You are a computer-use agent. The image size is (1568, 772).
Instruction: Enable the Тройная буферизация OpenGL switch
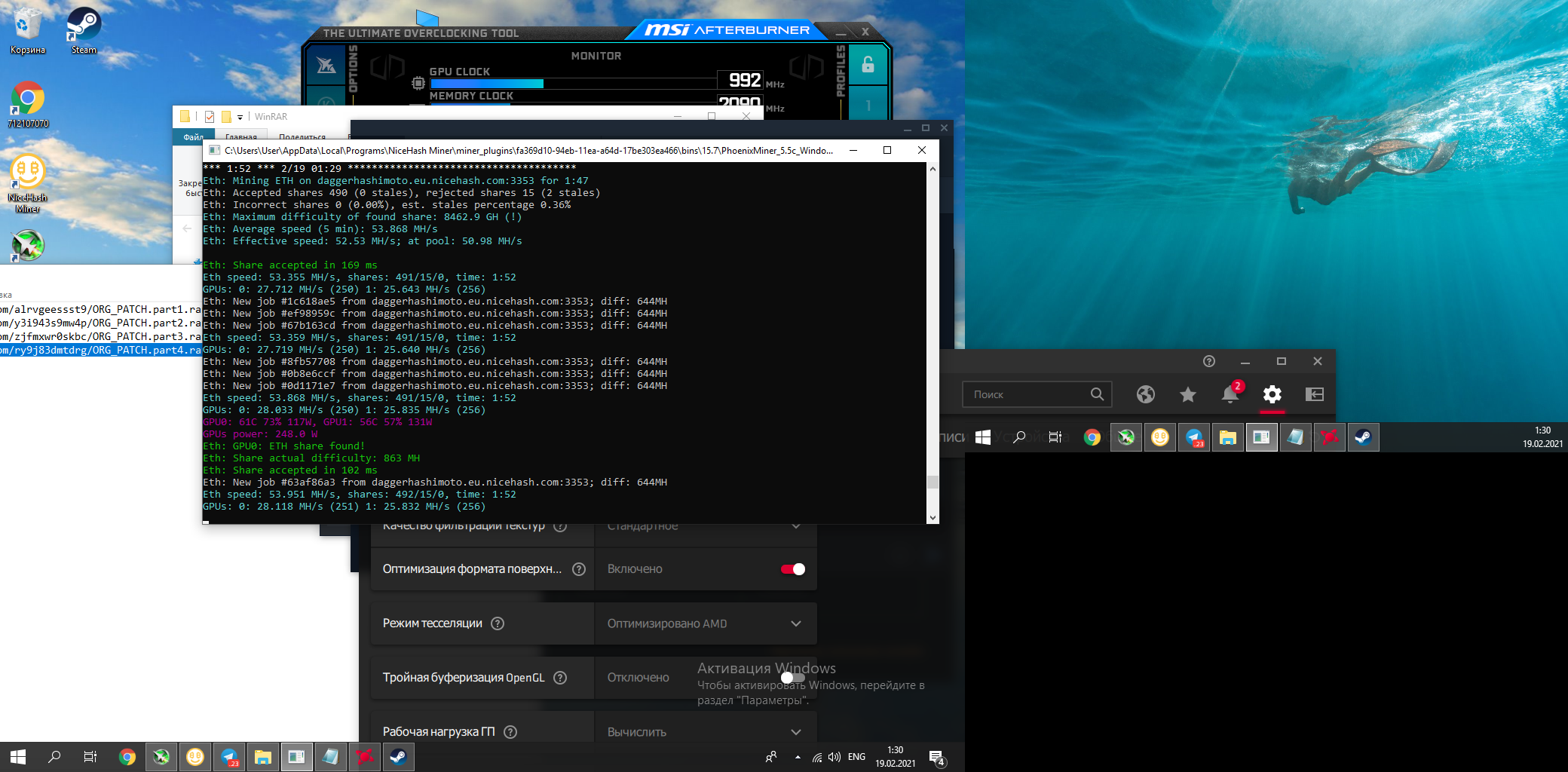click(x=793, y=678)
